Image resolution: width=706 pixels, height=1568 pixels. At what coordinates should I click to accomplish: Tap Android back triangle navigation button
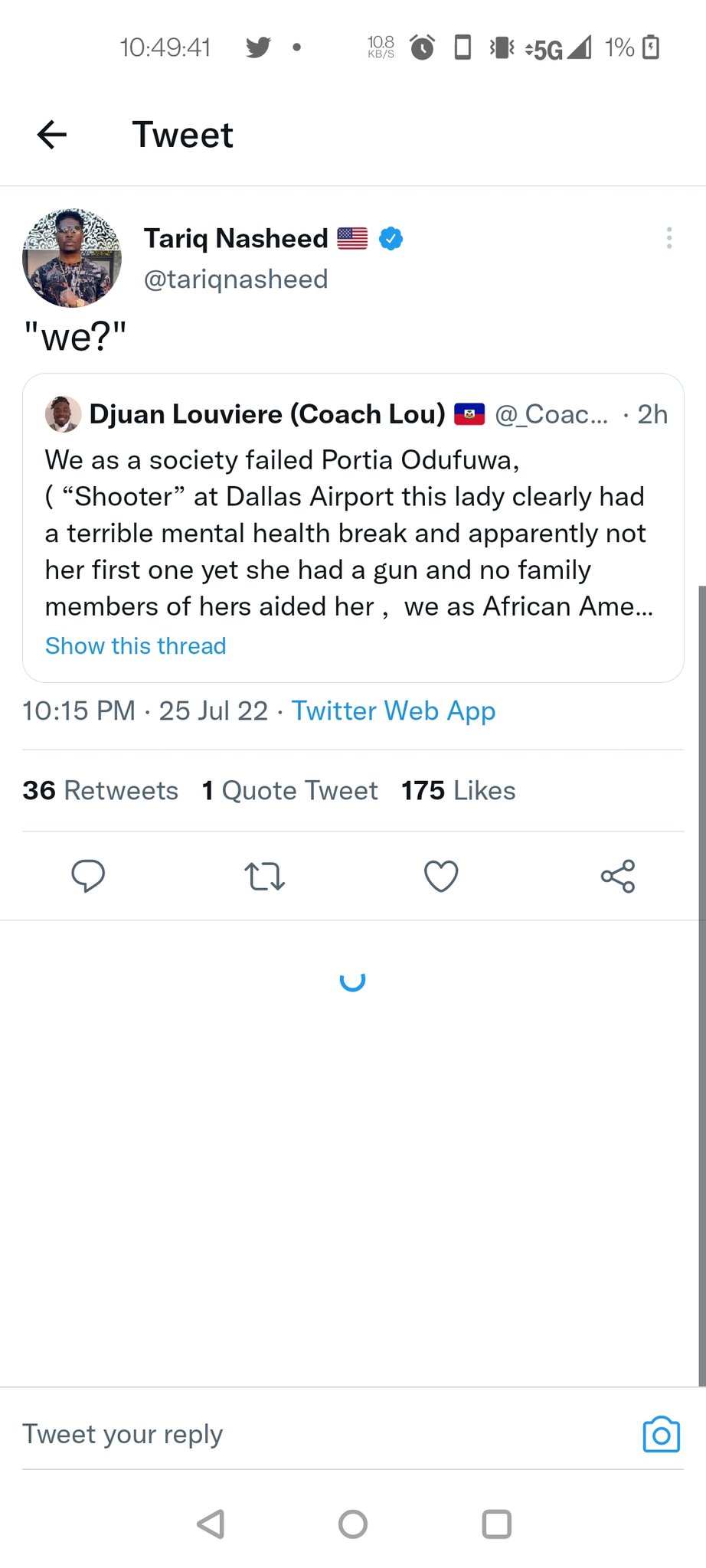pos(211,1524)
